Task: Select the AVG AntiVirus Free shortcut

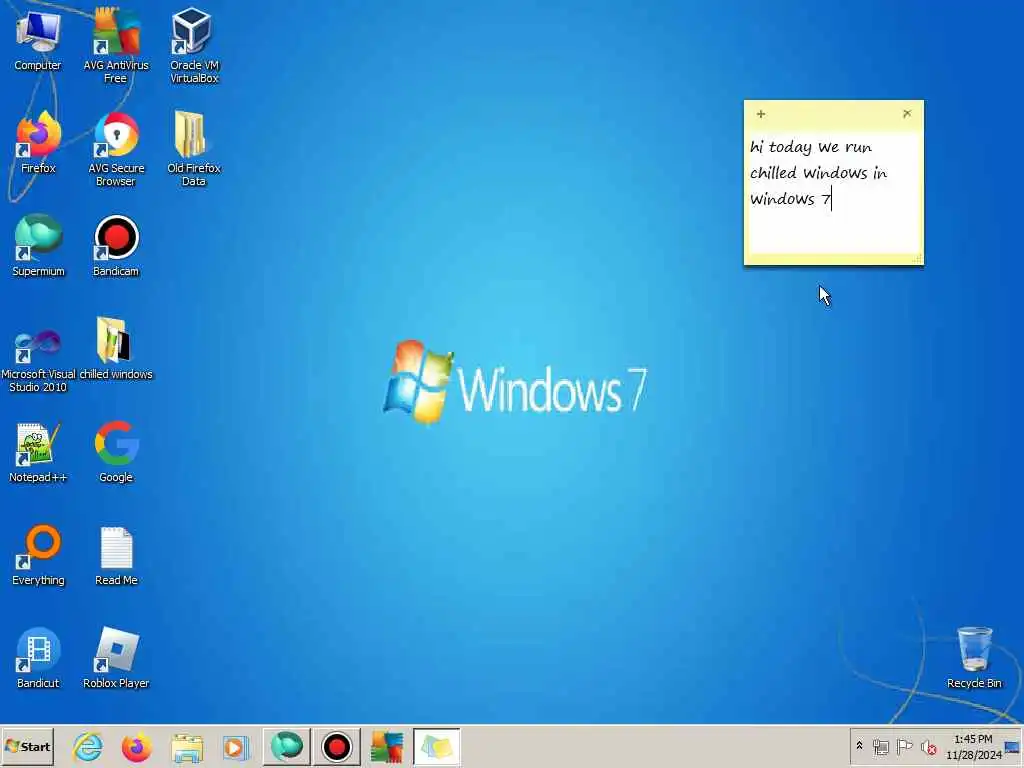Action: tap(116, 46)
